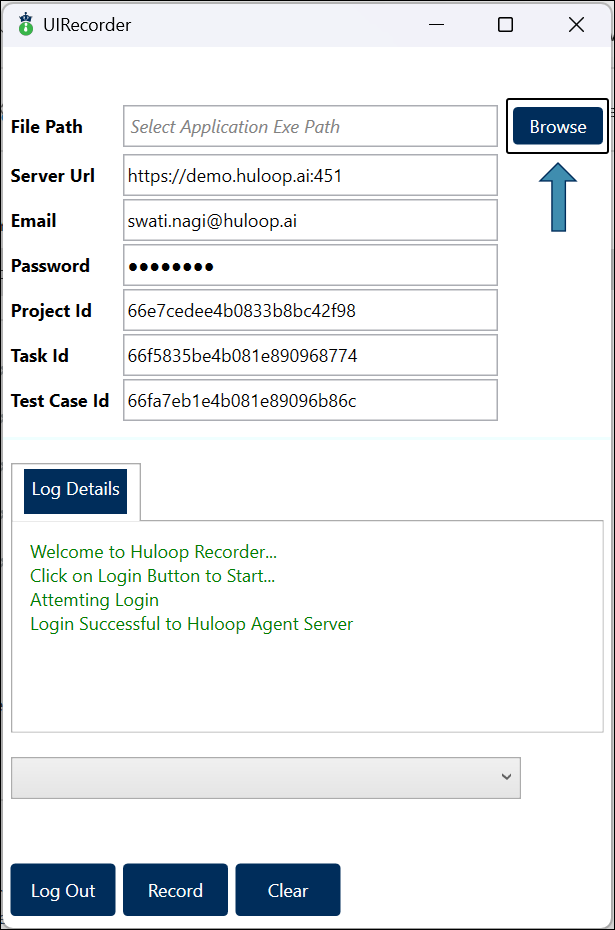Click the Task Id field
This screenshot has width=615, height=930.
point(310,355)
